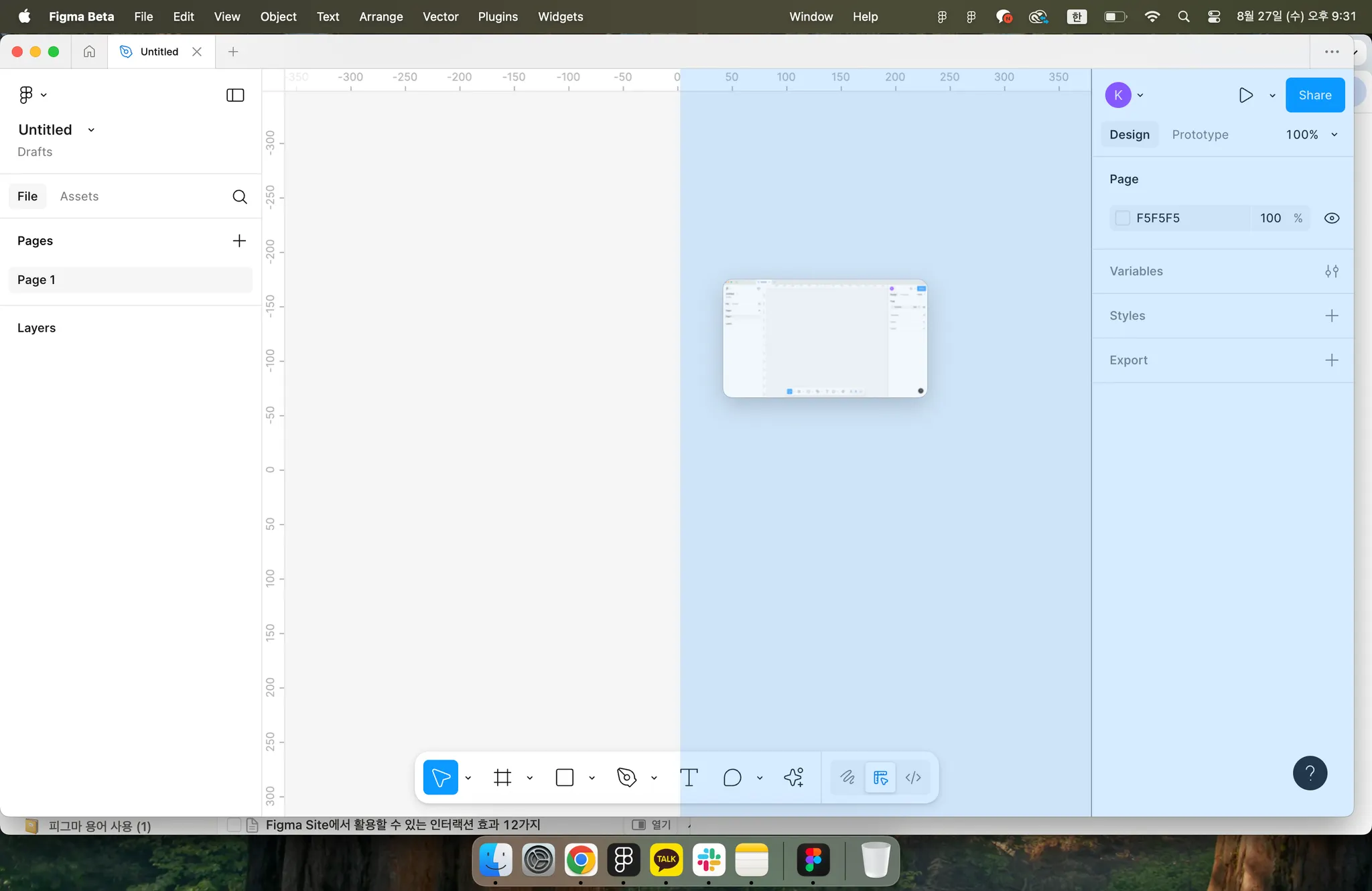This screenshot has height=891, width=1372.
Task: Open the zoom level 100% dropdown
Action: pos(1311,135)
